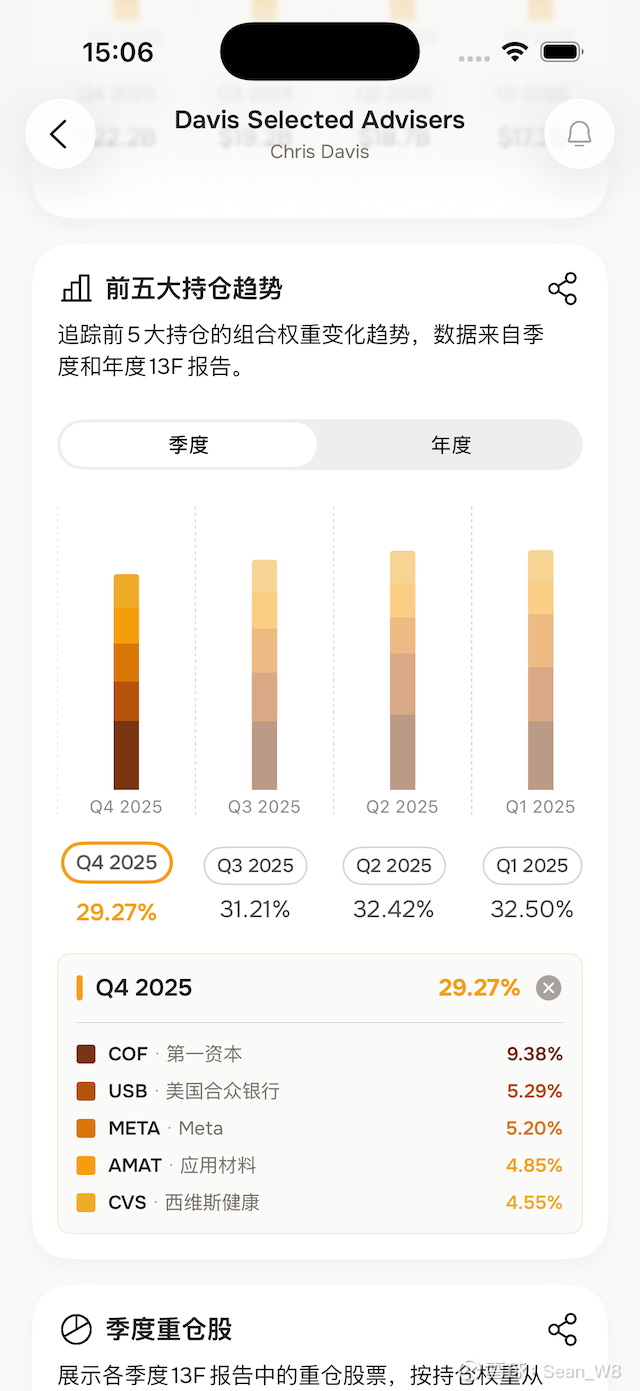Share the quarterly top holdings section
The width and height of the screenshot is (640, 1391).
tap(563, 1329)
